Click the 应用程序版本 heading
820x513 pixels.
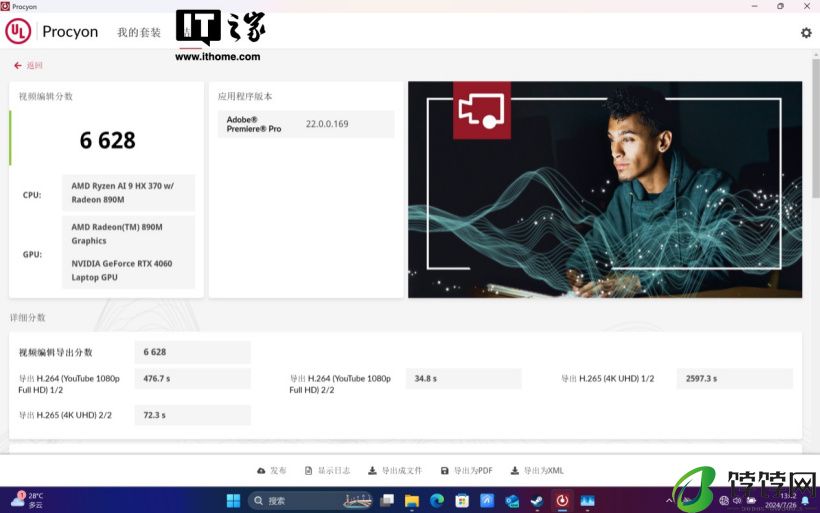245,96
